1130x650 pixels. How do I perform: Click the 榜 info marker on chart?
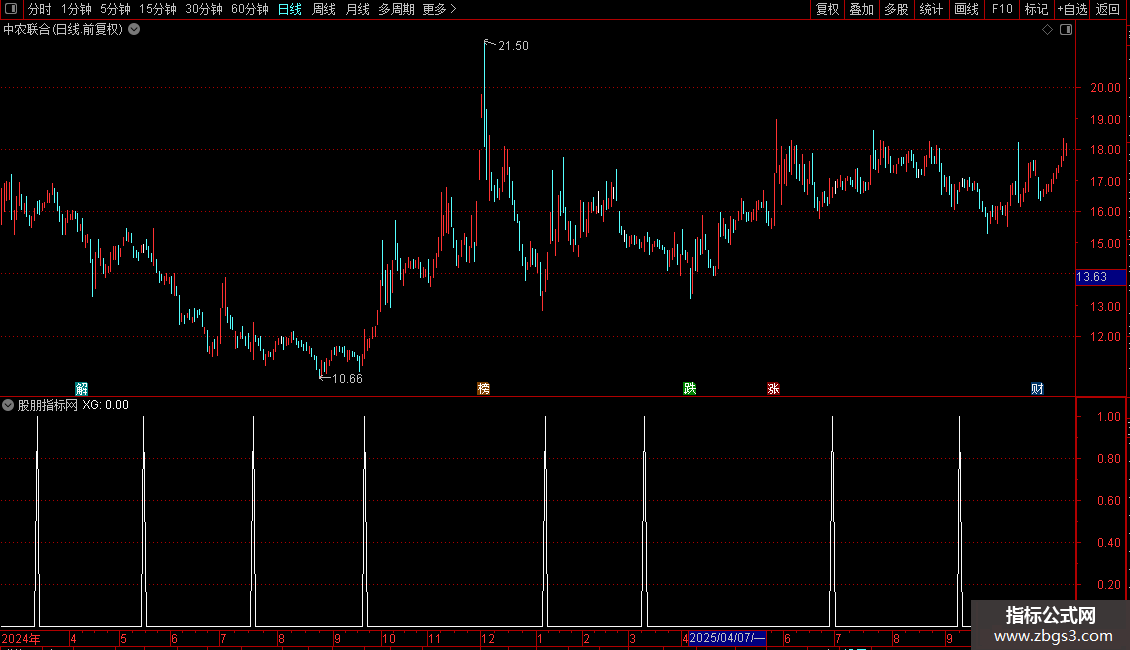point(484,388)
